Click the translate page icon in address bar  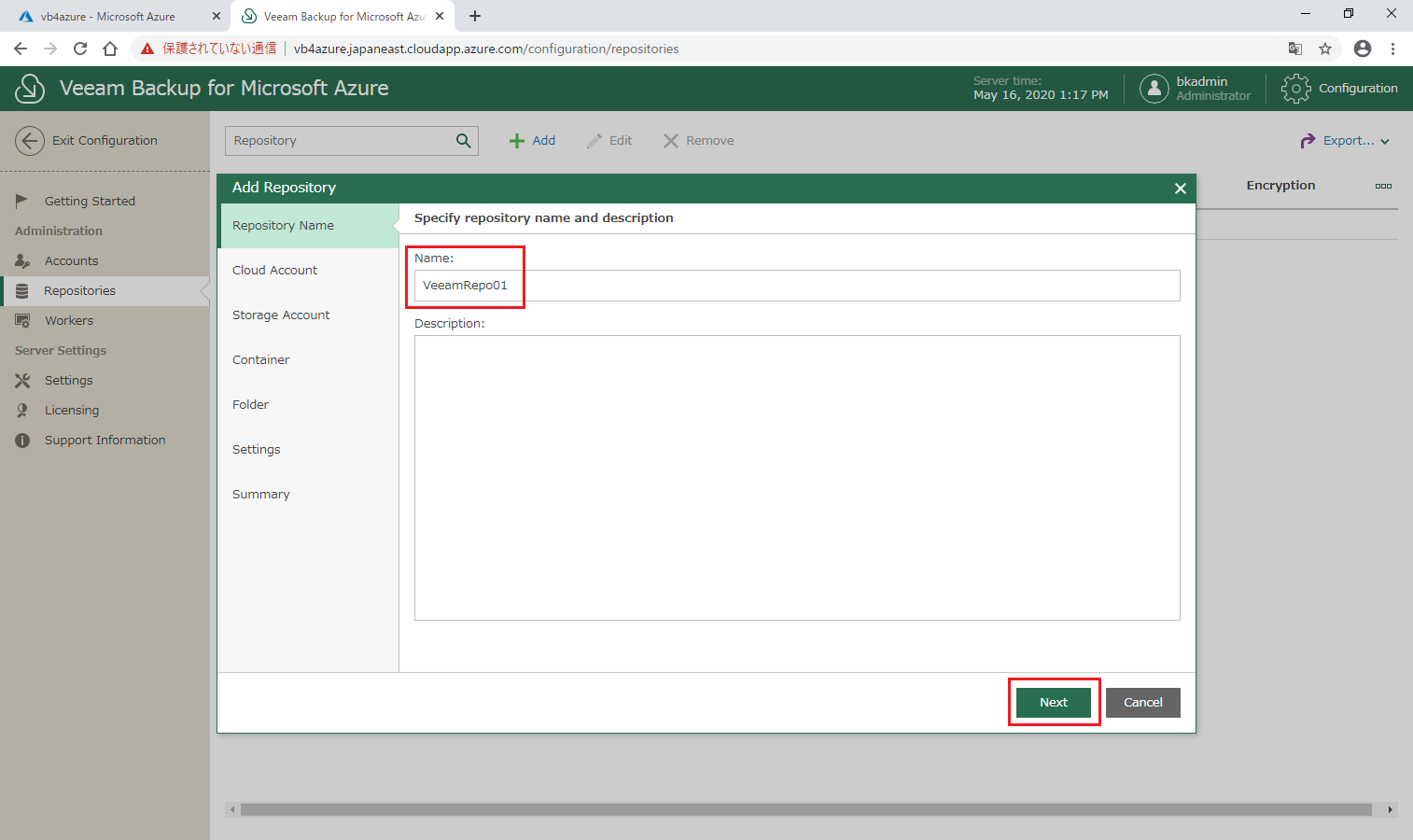(x=1295, y=49)
